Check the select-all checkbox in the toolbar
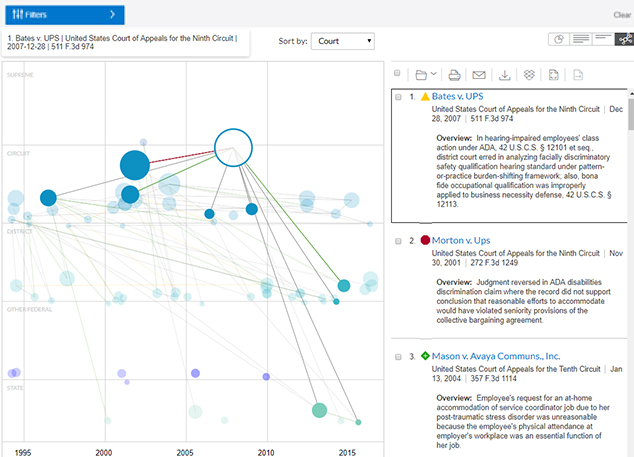The height and width of the screenshot is (457, 634). click(x=398, y=74)
